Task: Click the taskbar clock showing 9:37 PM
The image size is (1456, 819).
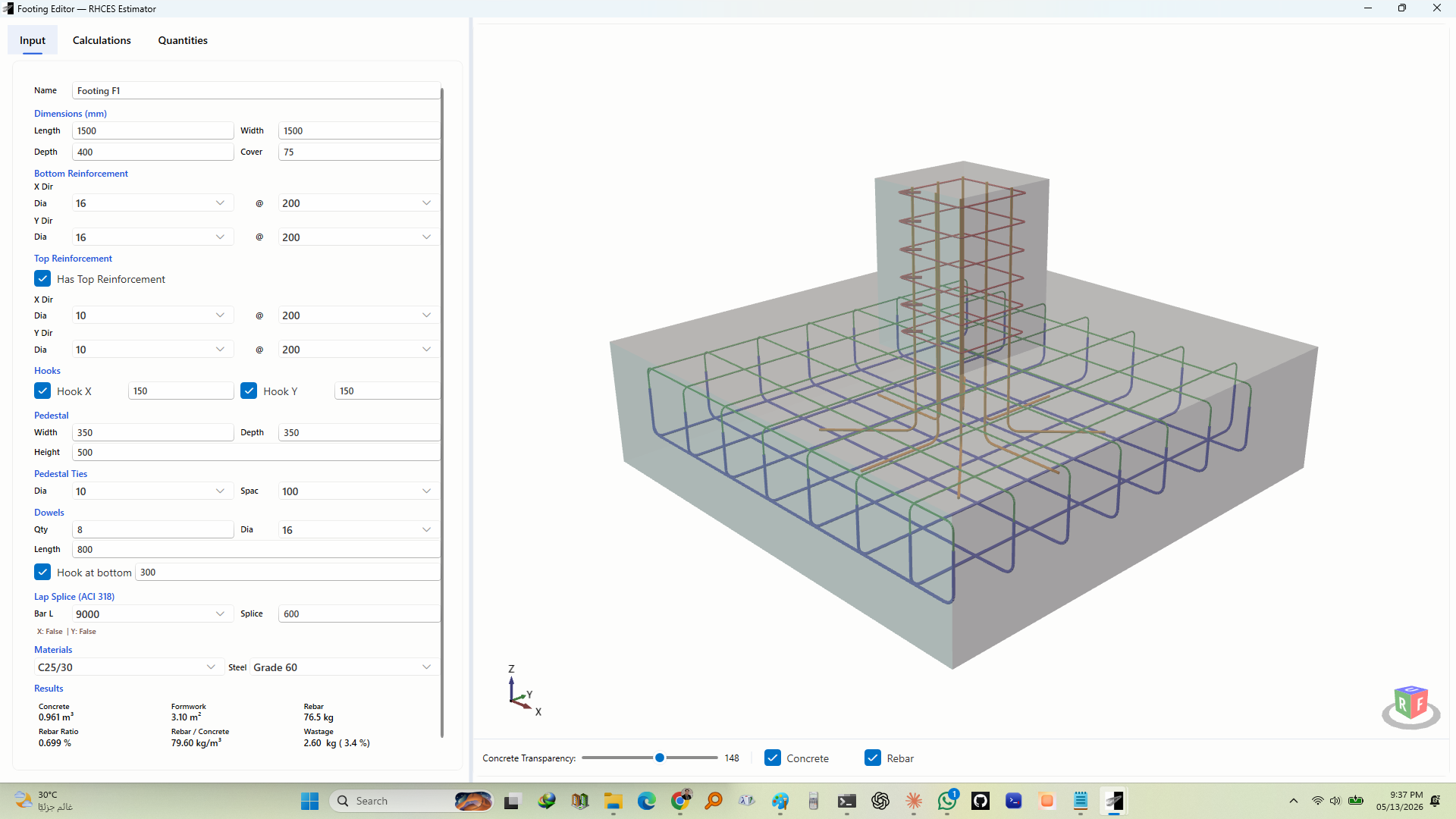Action: coord(1399,801)
